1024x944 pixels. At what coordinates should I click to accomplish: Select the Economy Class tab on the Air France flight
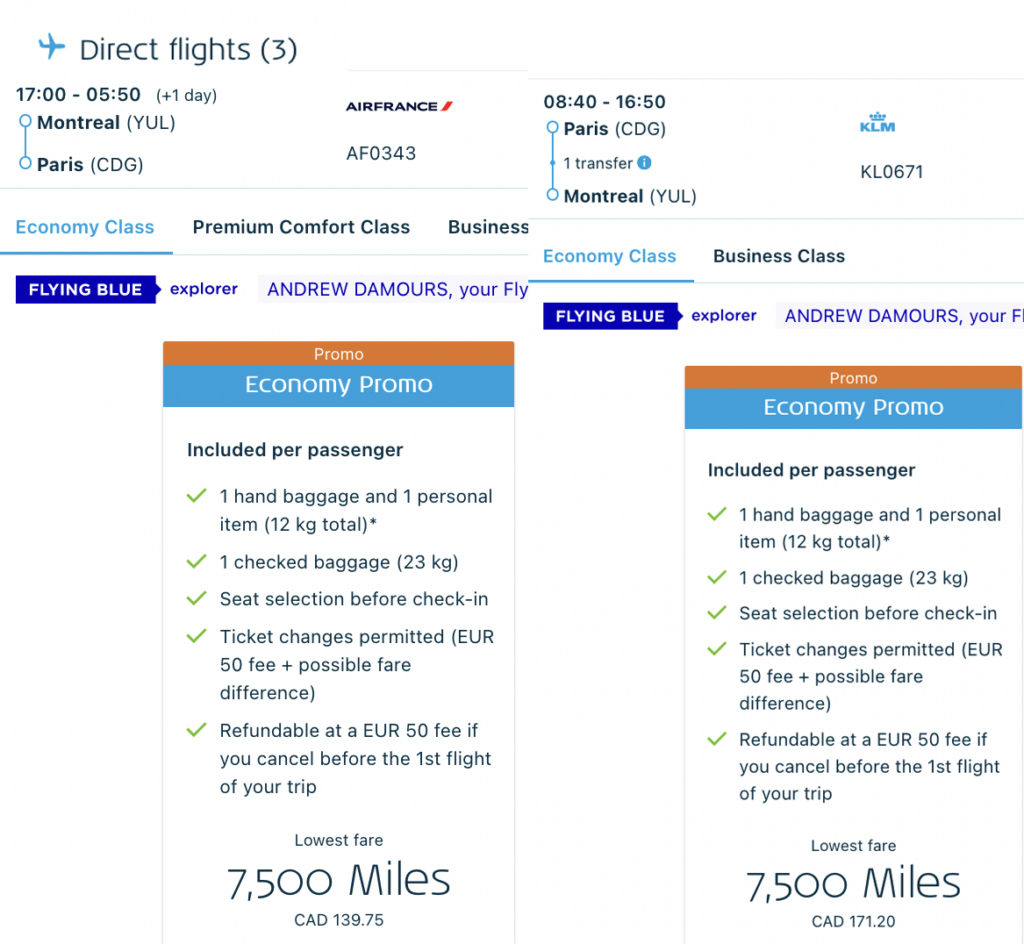tap(86, 227)
